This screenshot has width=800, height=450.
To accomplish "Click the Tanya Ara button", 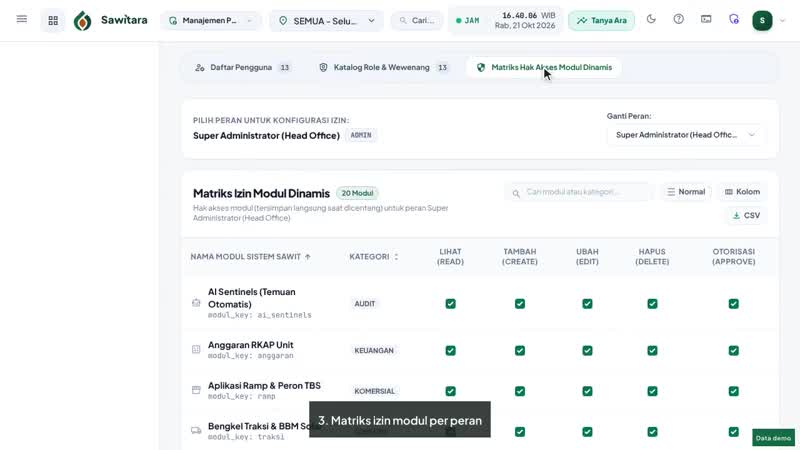I will point(602,20).
